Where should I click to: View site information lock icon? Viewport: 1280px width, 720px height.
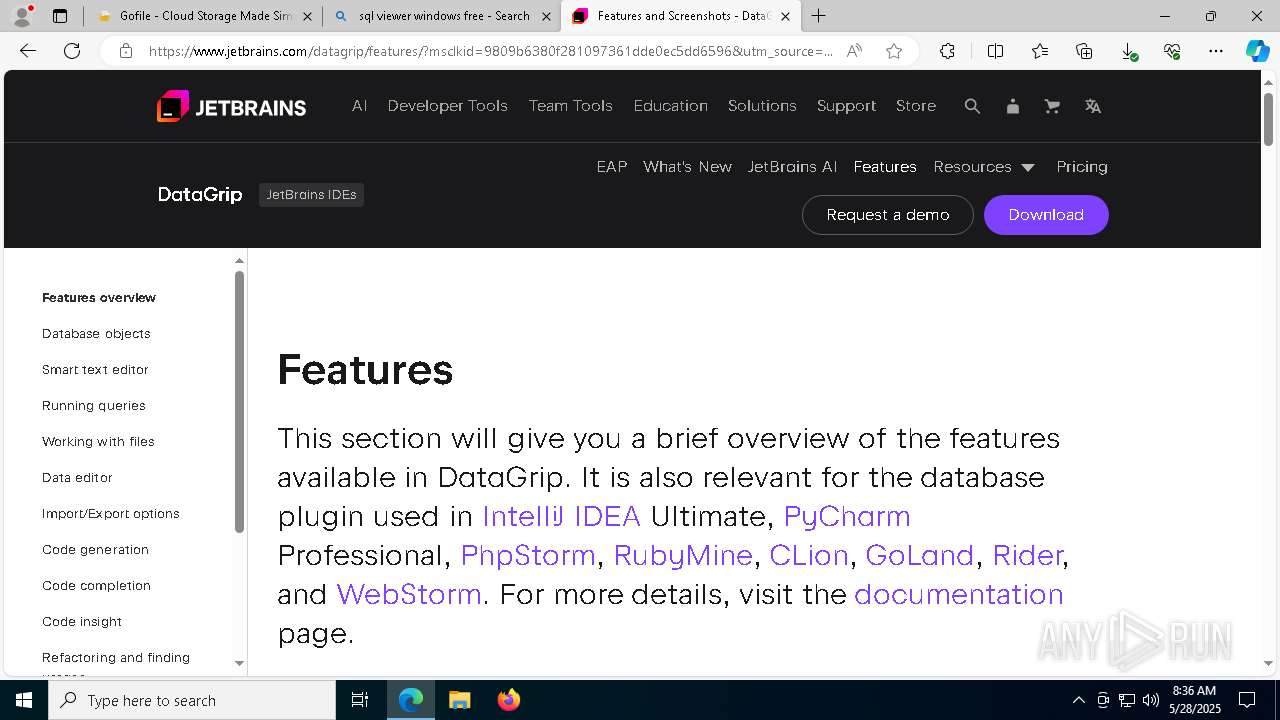click(x=125, y=51)
